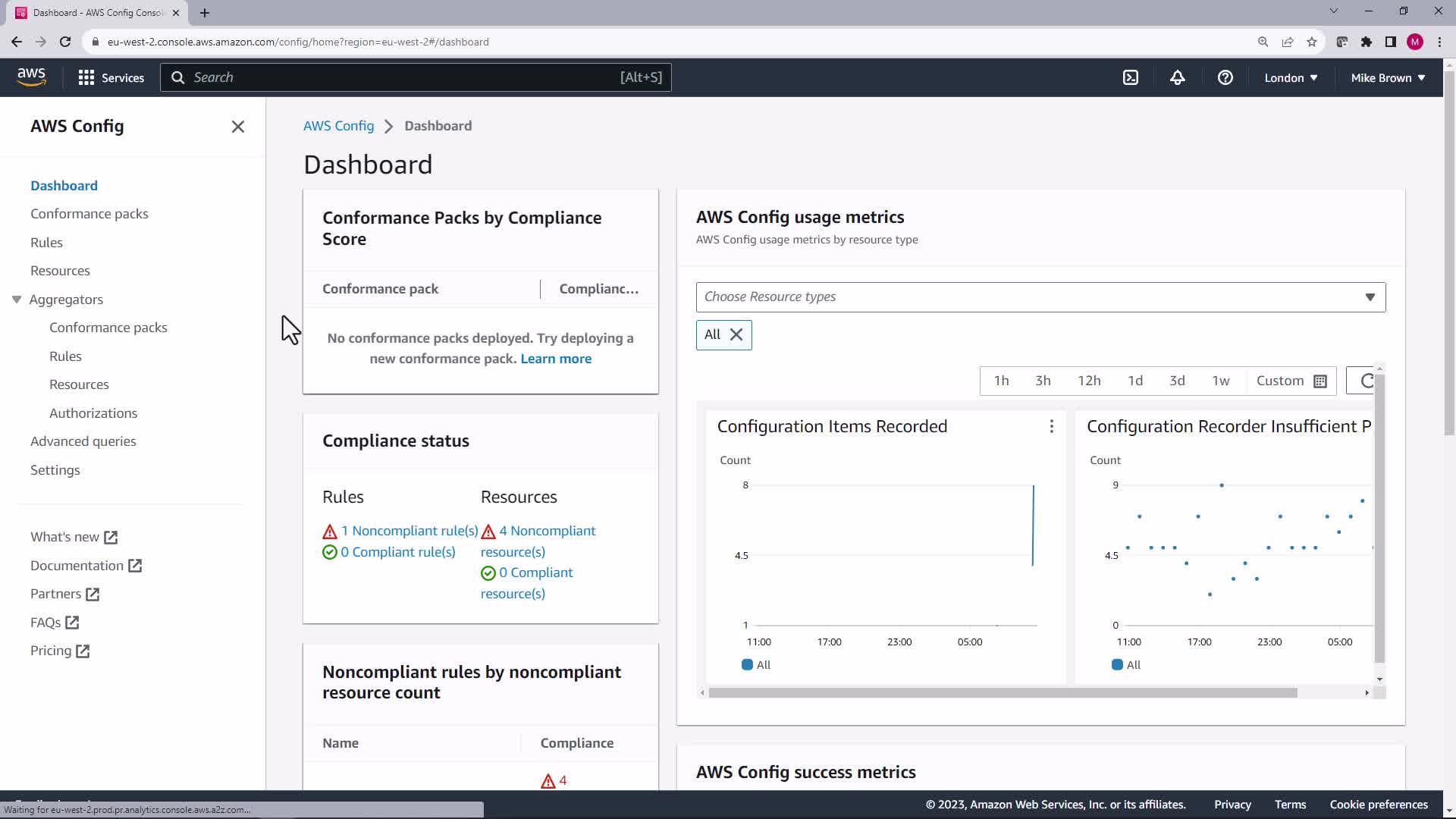Viewport: 1456px width, 819px height.
Task: Open the notifications bell icon
Action: 1177,77
